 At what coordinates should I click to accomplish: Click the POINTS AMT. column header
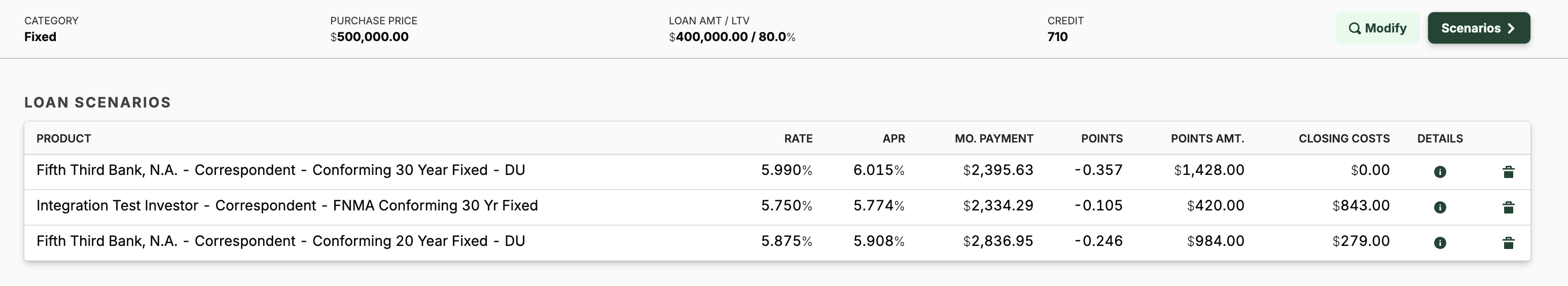coord(1207,139)
